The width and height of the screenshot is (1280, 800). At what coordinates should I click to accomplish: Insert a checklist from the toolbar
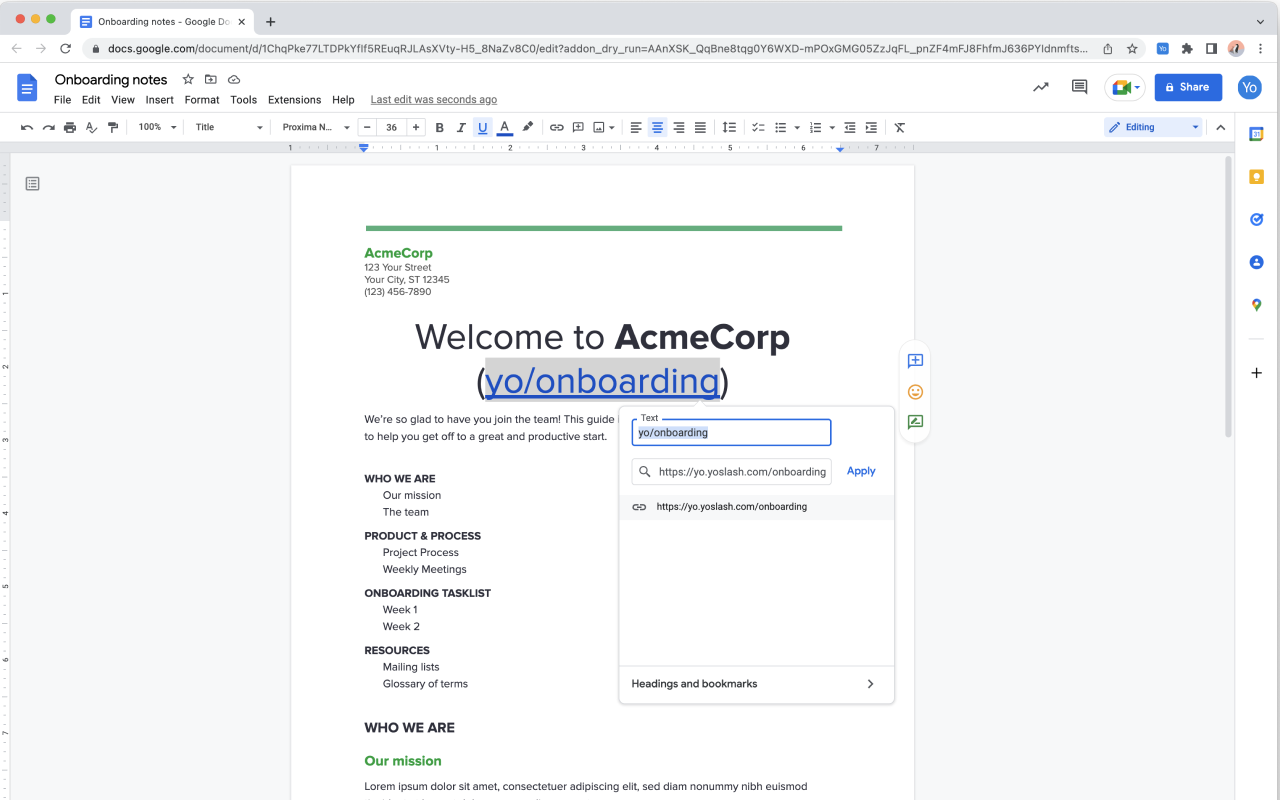[758, 127]
